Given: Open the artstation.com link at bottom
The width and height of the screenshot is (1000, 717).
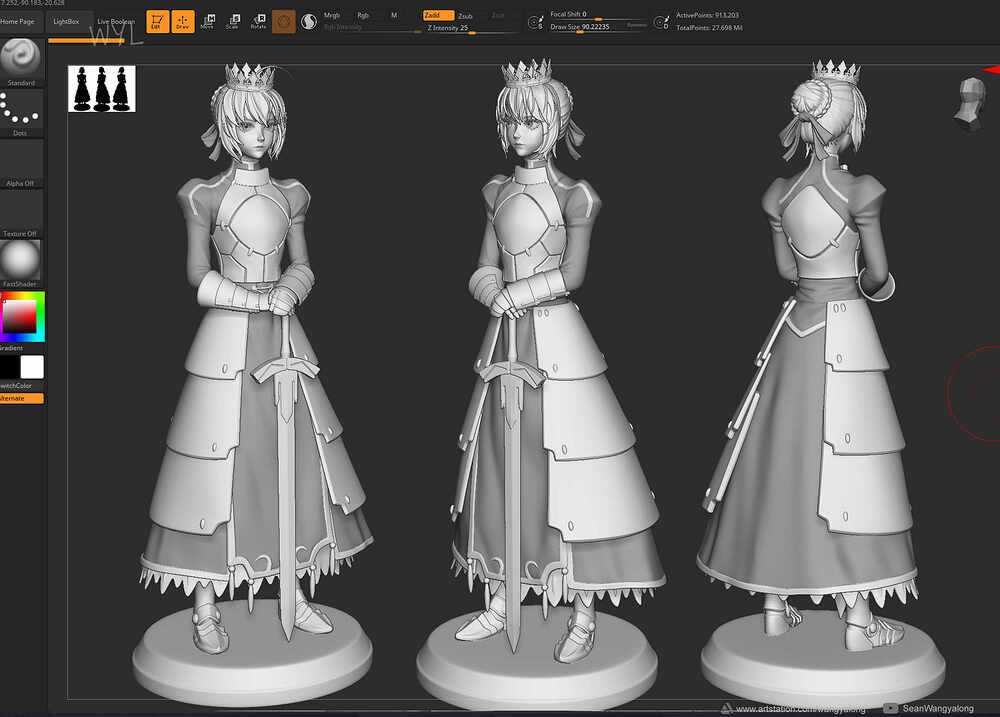Looking at the screenshot, I should 800,709.
